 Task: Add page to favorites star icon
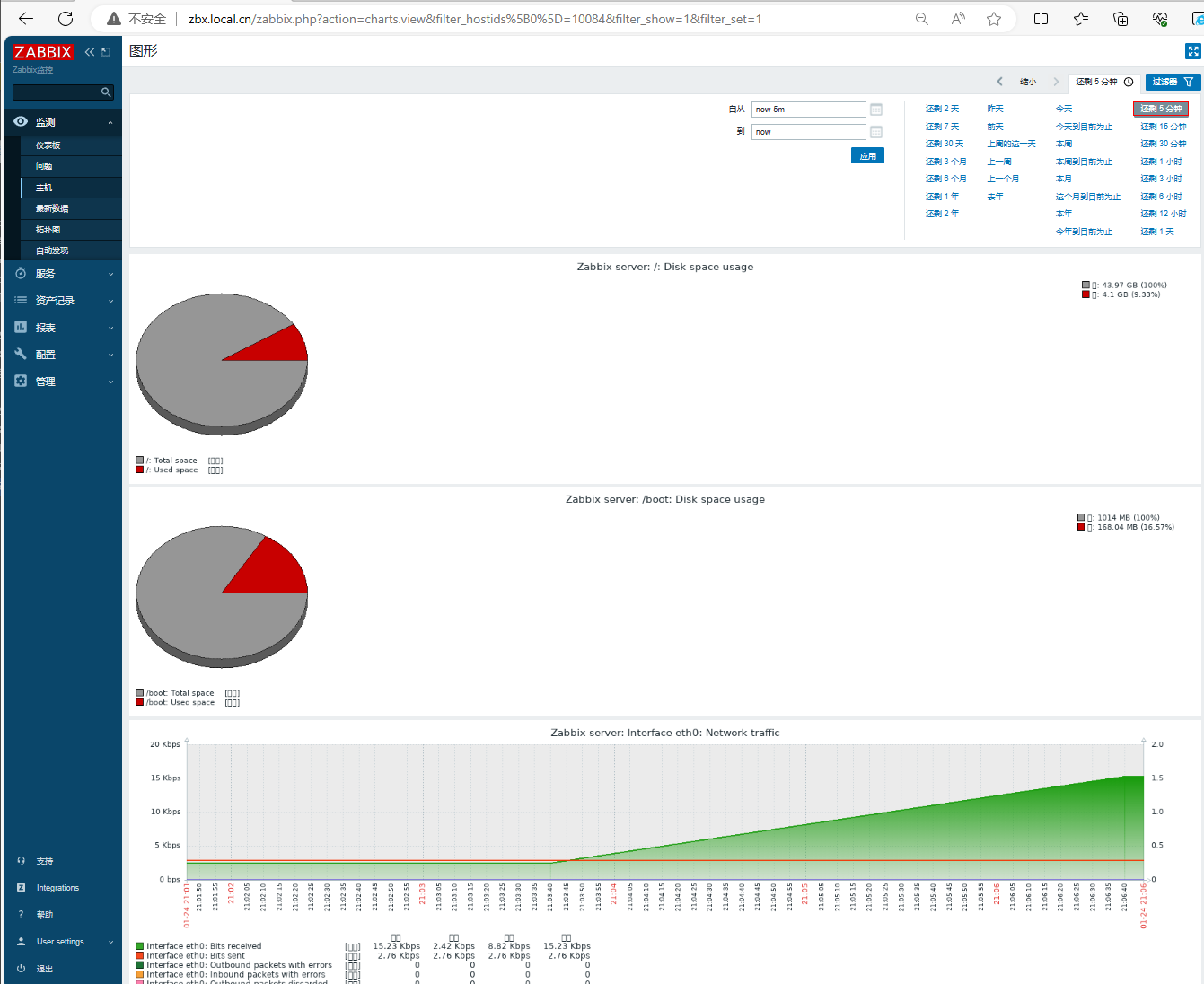994,19
